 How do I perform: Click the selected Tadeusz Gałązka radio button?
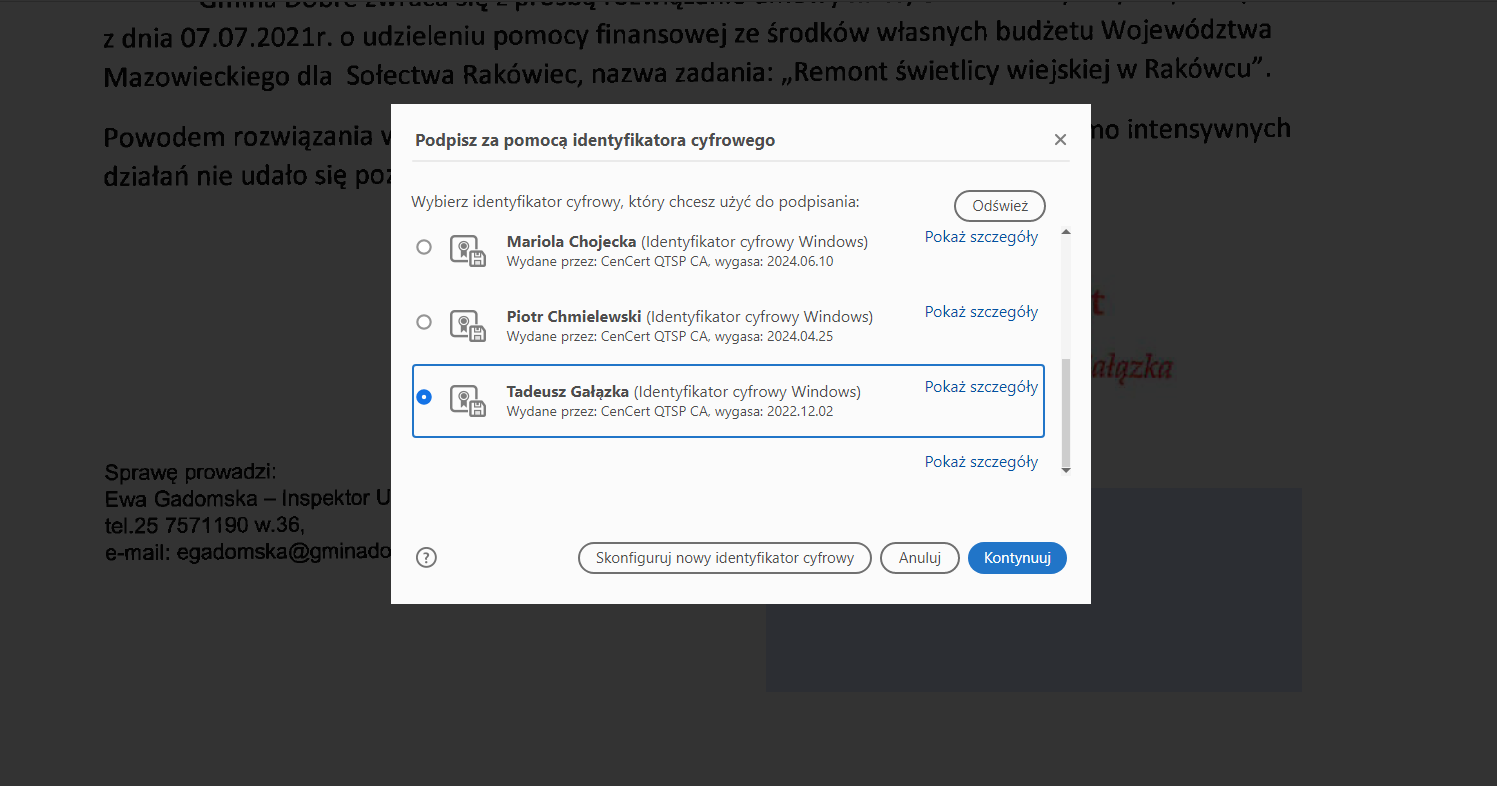(424, 397)
